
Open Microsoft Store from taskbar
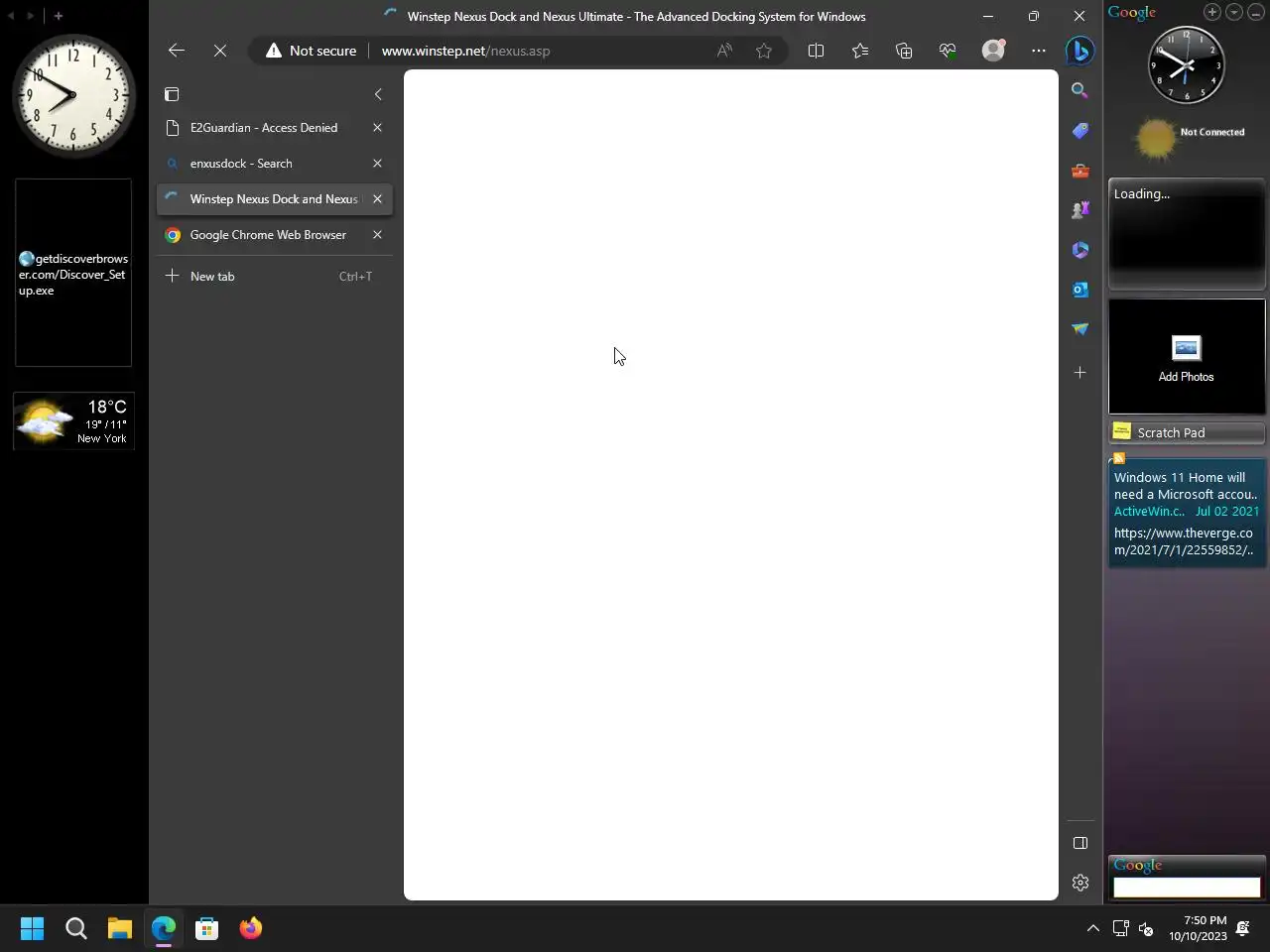(207, 928)
